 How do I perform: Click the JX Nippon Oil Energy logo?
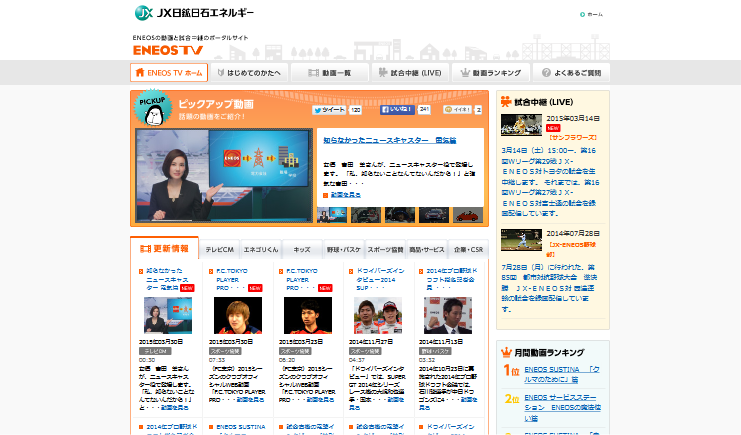(x=194, y=13)
